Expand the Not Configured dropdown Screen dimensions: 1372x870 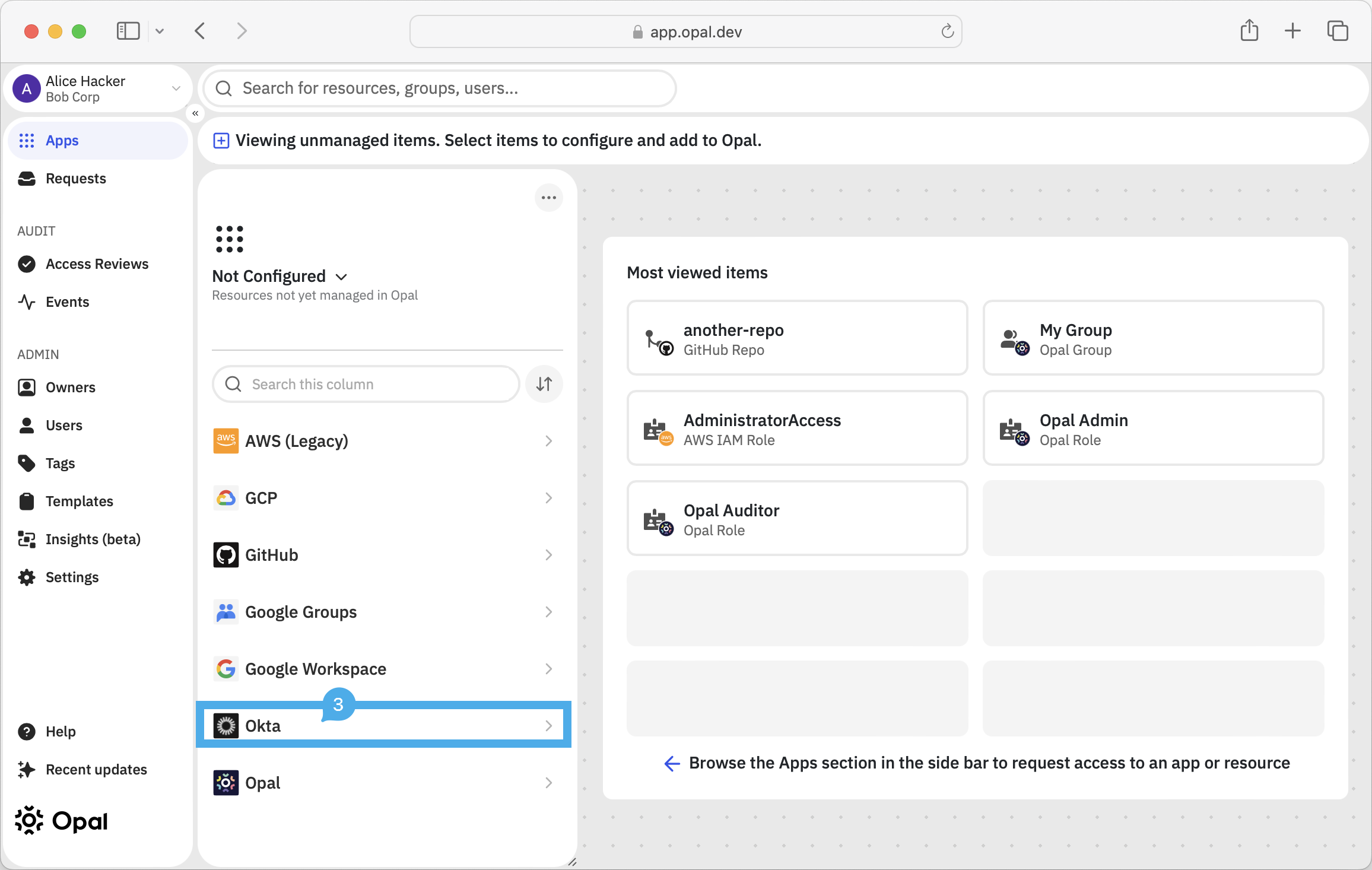click(x=341, y=277)
